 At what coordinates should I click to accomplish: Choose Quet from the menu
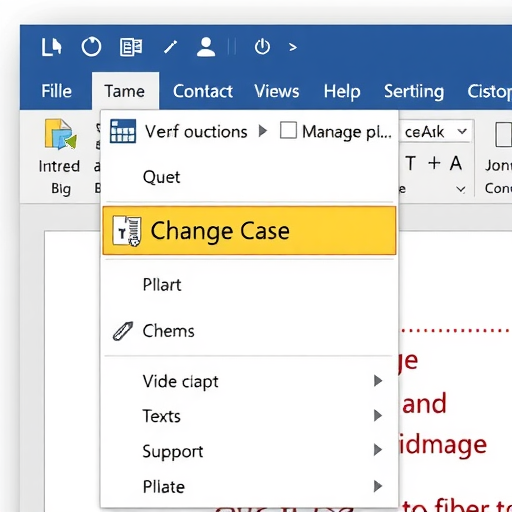tap(161, 177)
